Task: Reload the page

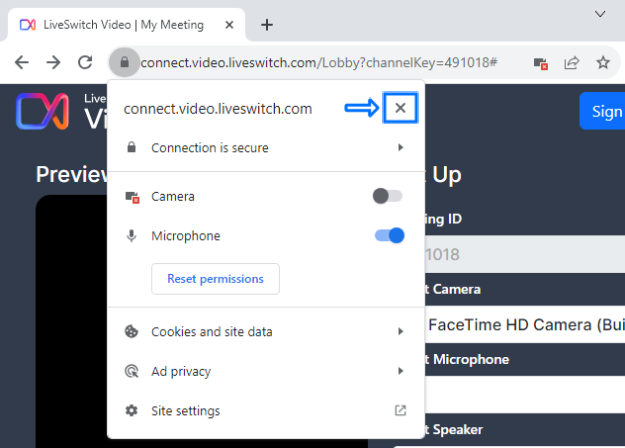Action: click(85, 62)
